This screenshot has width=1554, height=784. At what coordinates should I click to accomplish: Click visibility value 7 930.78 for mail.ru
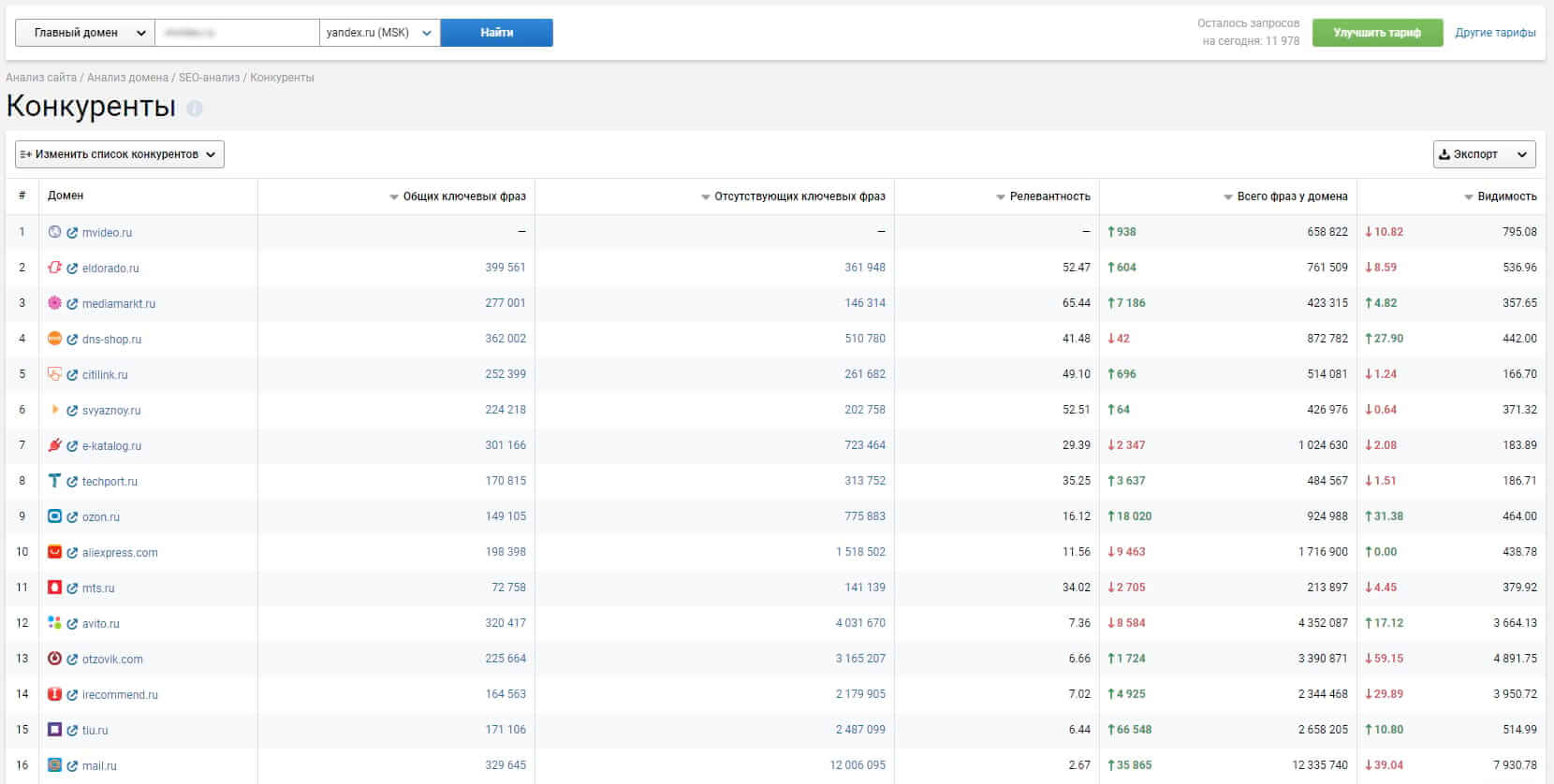pyautogui.click(x=1516, y=765)
